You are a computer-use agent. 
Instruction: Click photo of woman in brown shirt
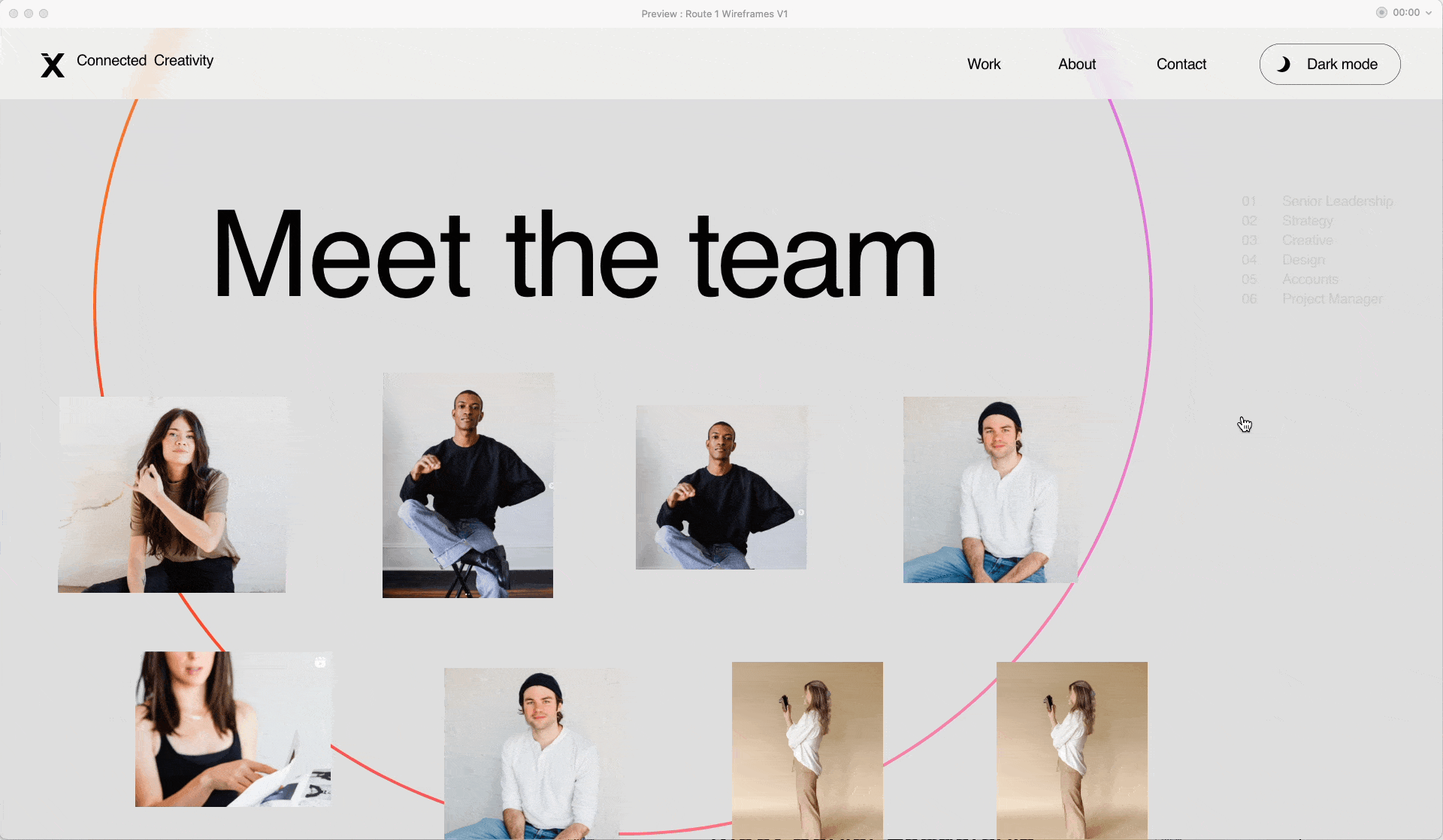click(x=172, y=494)
